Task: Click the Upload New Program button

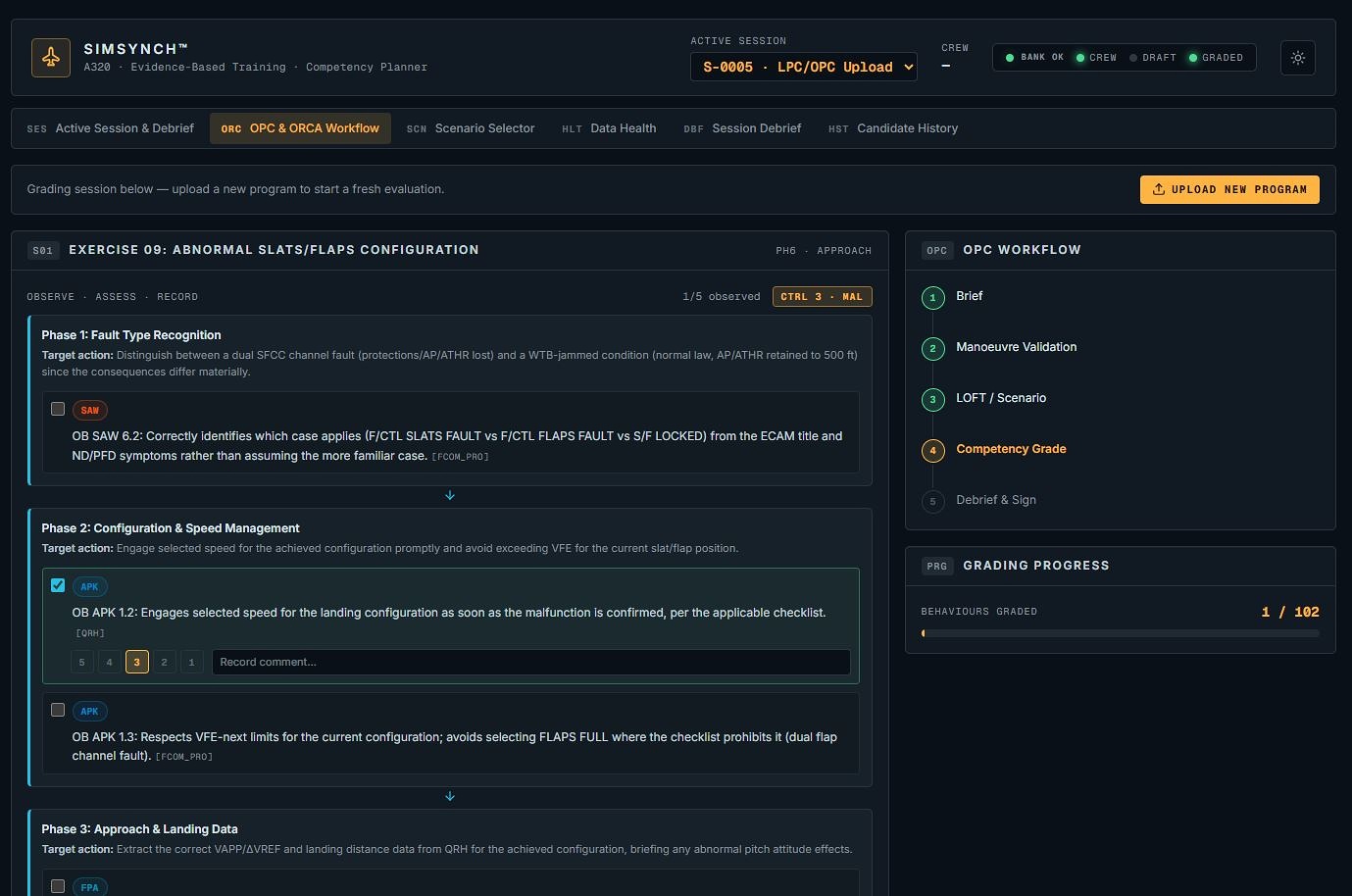Action: click(x=1229, y=189)
